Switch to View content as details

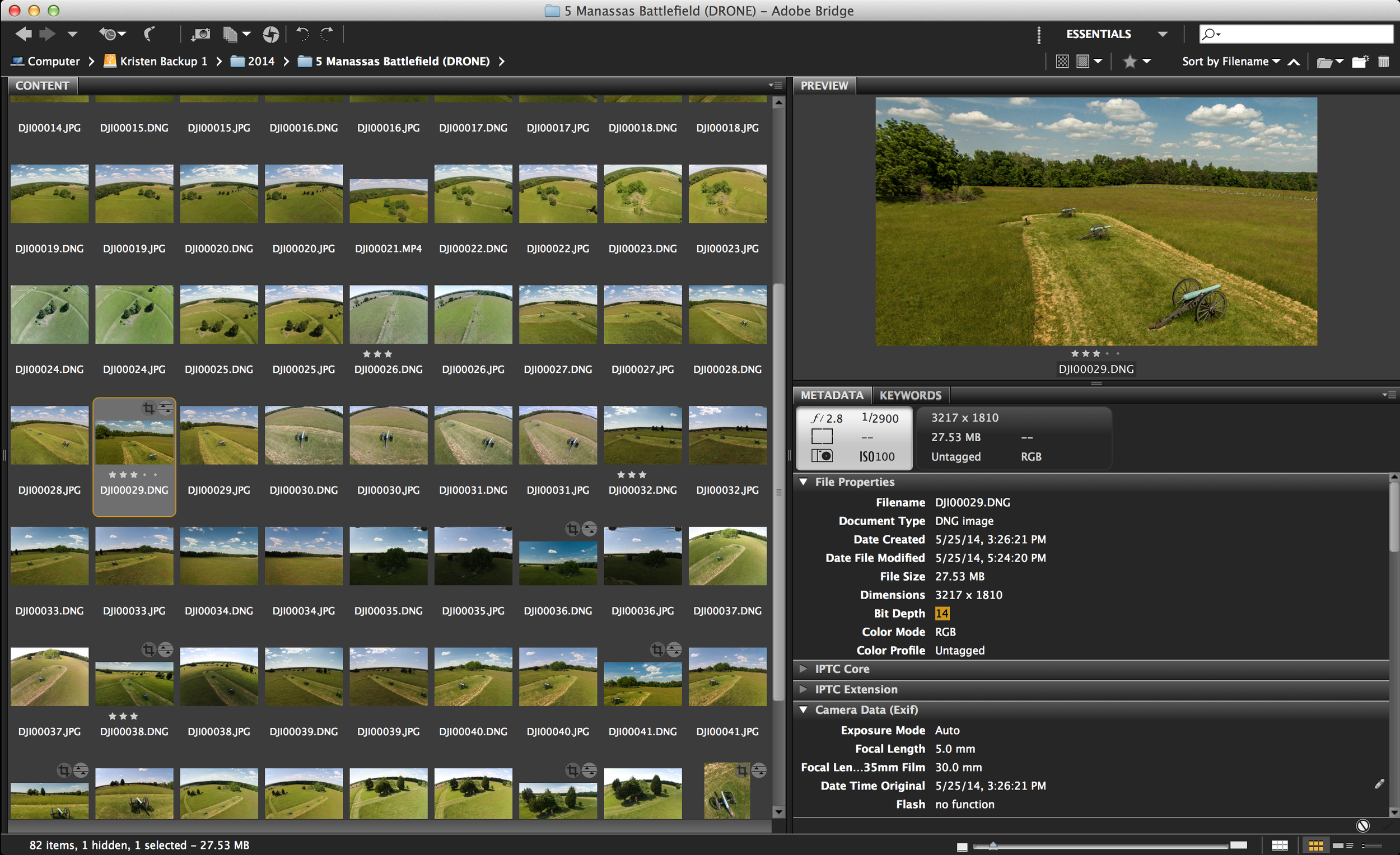1343,845
